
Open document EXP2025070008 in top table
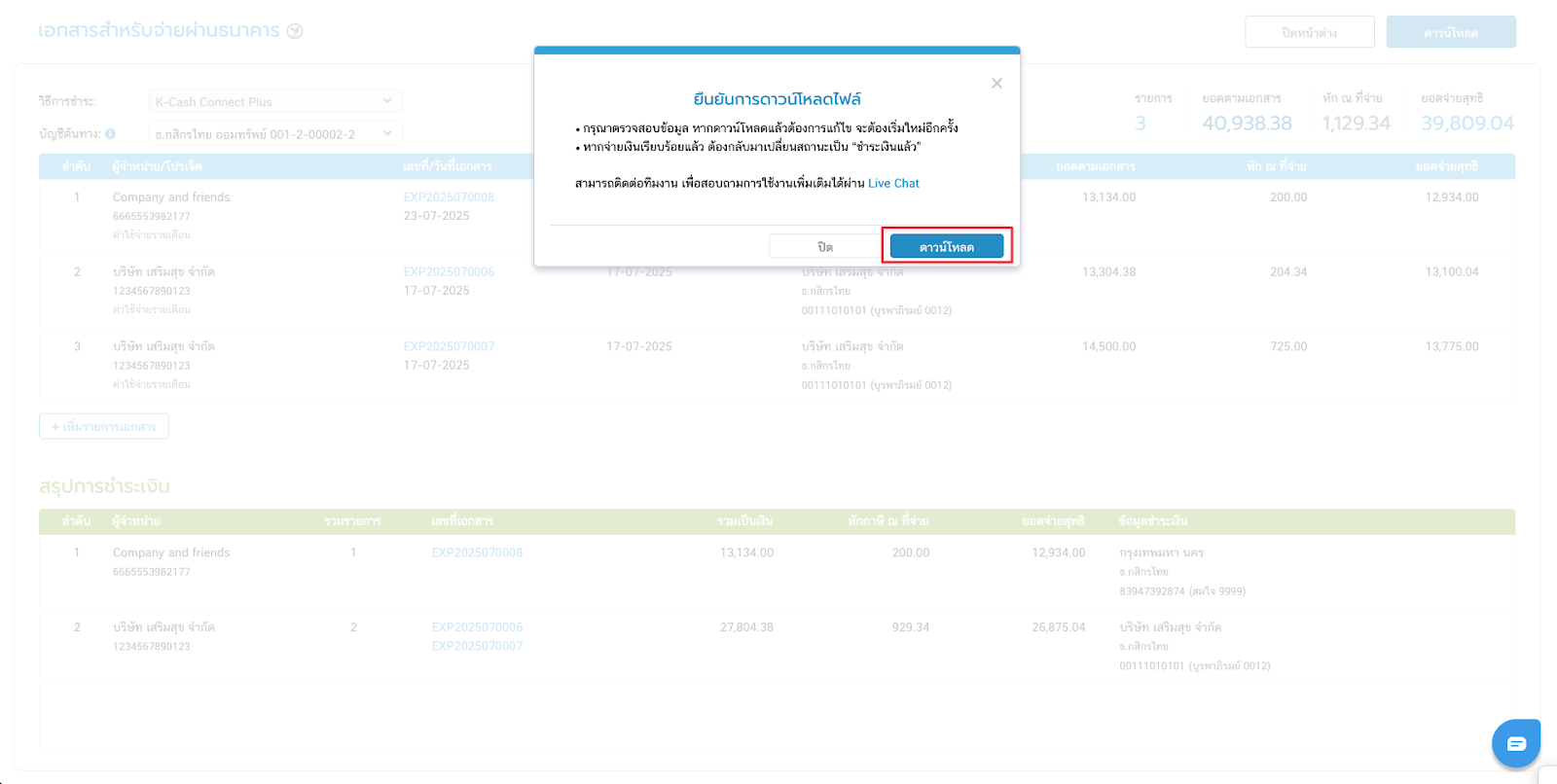449,196
